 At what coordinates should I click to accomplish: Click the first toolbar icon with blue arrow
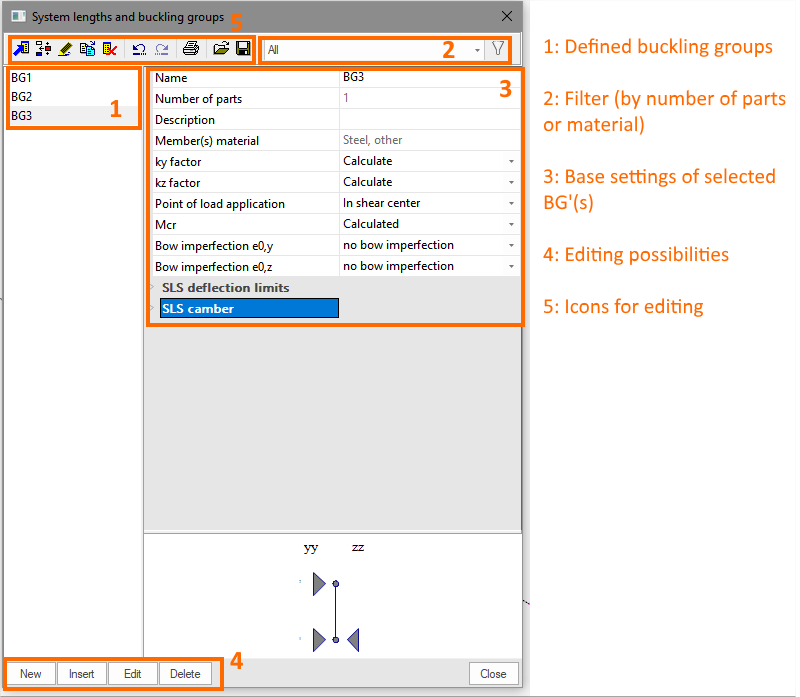(x=22, y=48)
